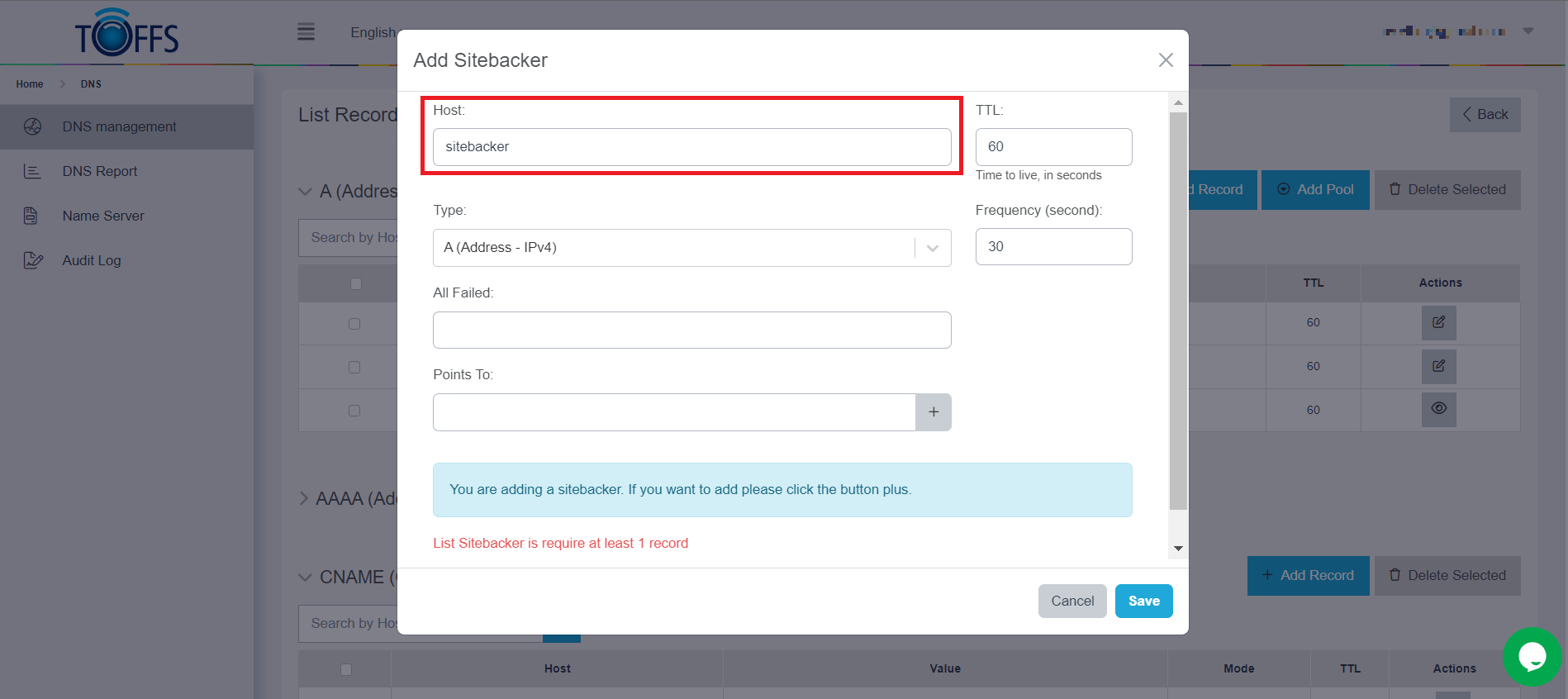Open the Type dropdown showing A (Address - IPv4)
The width and height of the screenshot is (1568, 699).
[x=691, y=248]
